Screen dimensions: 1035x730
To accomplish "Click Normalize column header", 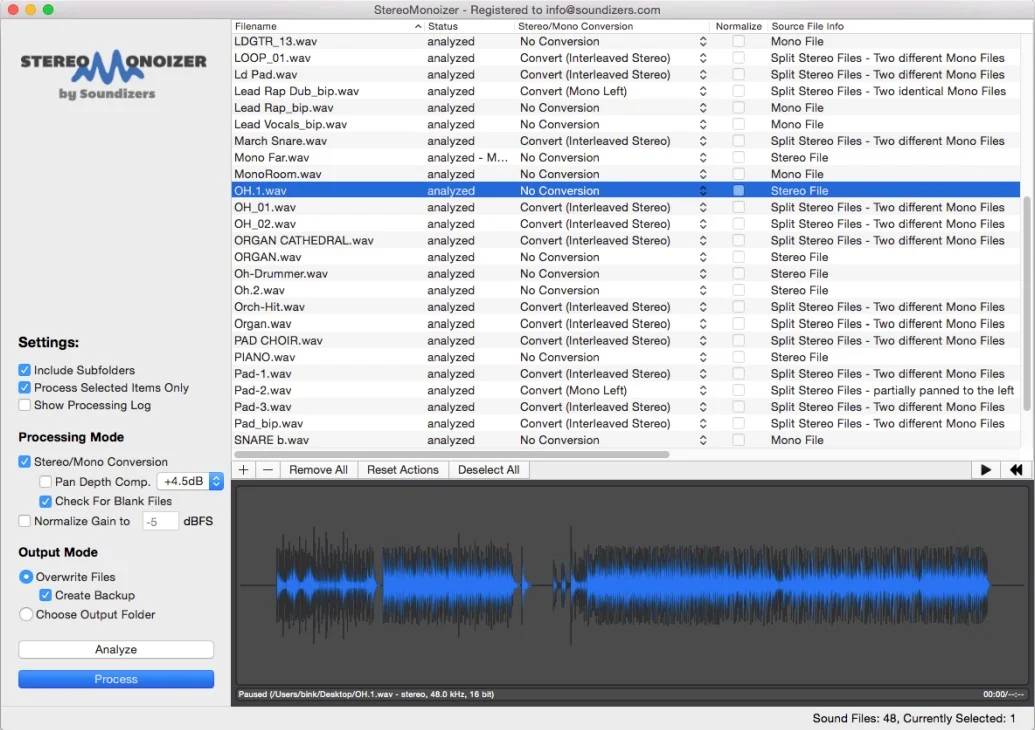I will [x=739, y=26].
